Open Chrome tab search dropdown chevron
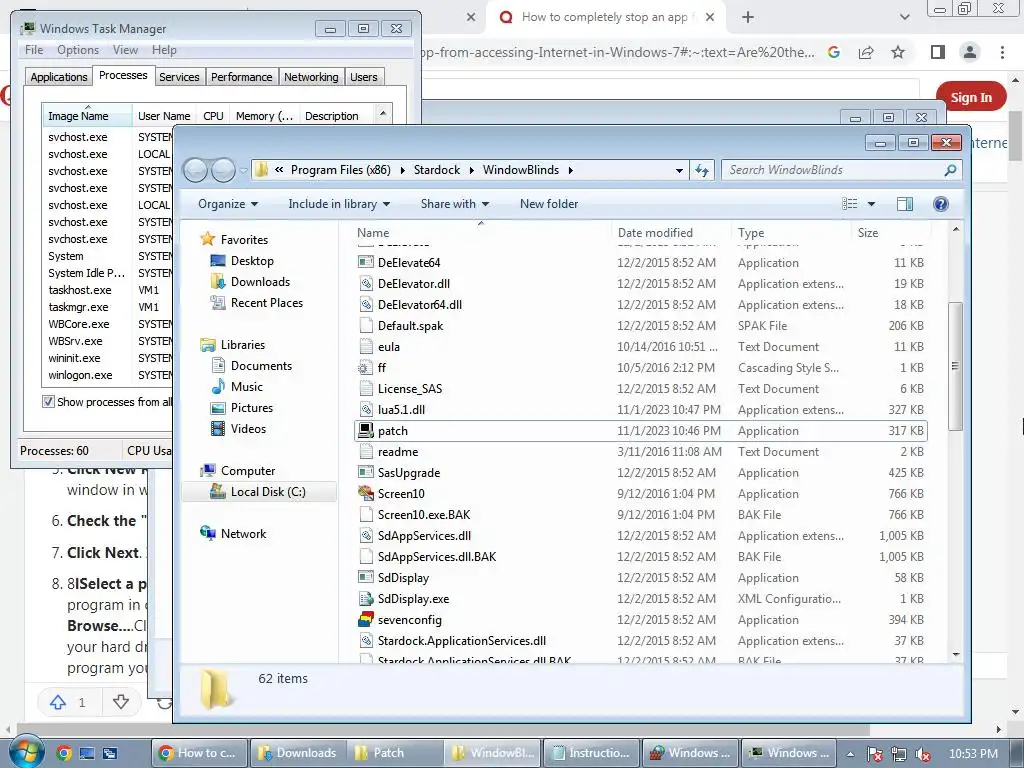Screen dimensions: 1024x768 coord(904,17)
